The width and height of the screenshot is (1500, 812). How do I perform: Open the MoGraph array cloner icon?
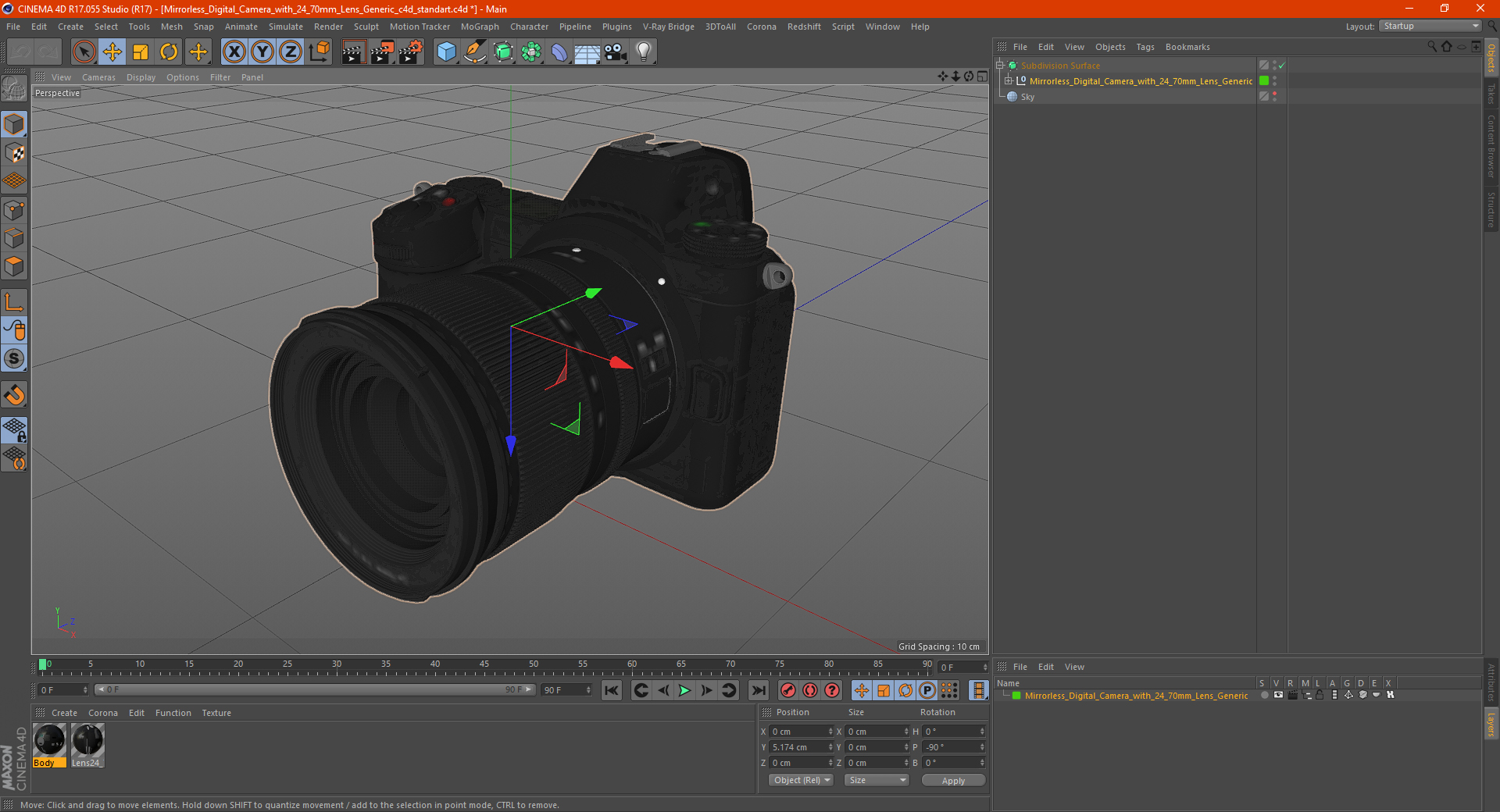click(x=531, y=52)
